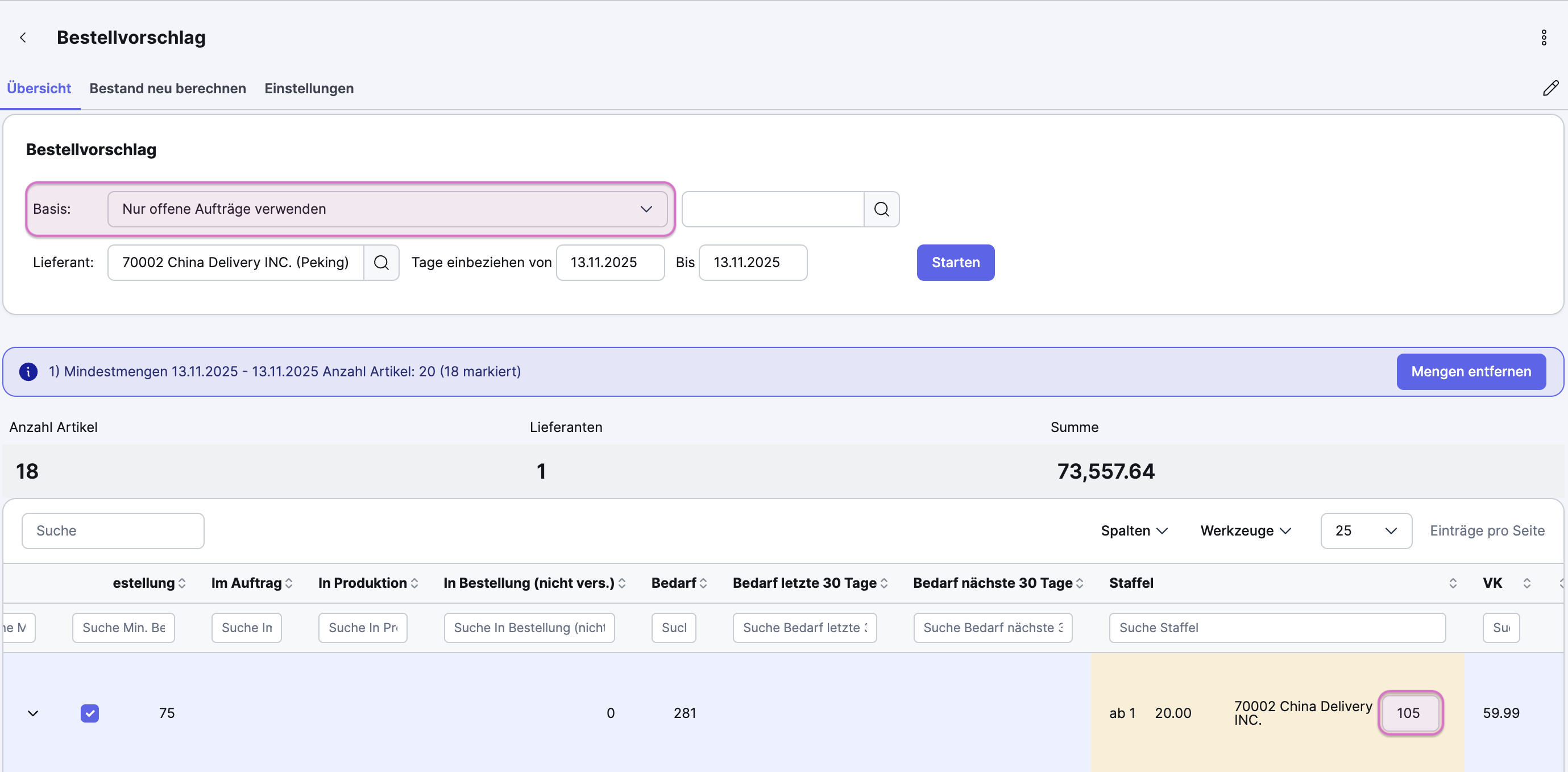Sort the Im Auftrag column
1568x772 pixels.
pyautogui.click(x=289, y=583)
